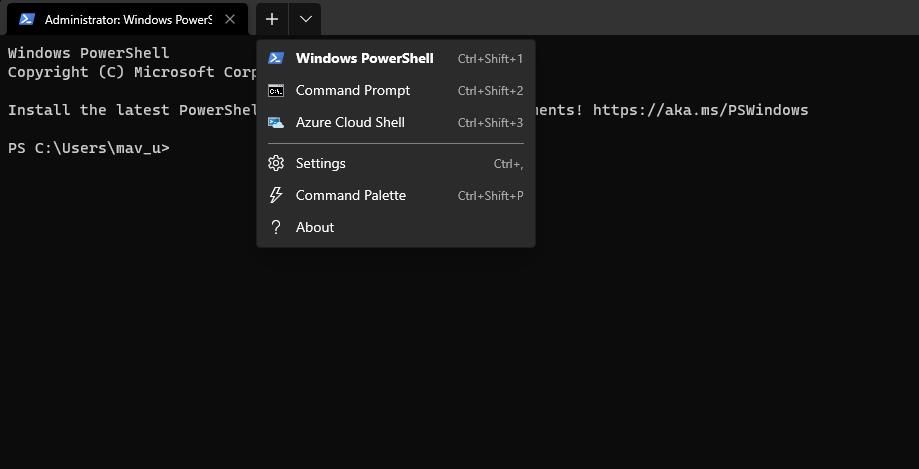Choose Windows PowerShell from the menu
This screenshot has height=469, width=919.
tap(364, 58)
